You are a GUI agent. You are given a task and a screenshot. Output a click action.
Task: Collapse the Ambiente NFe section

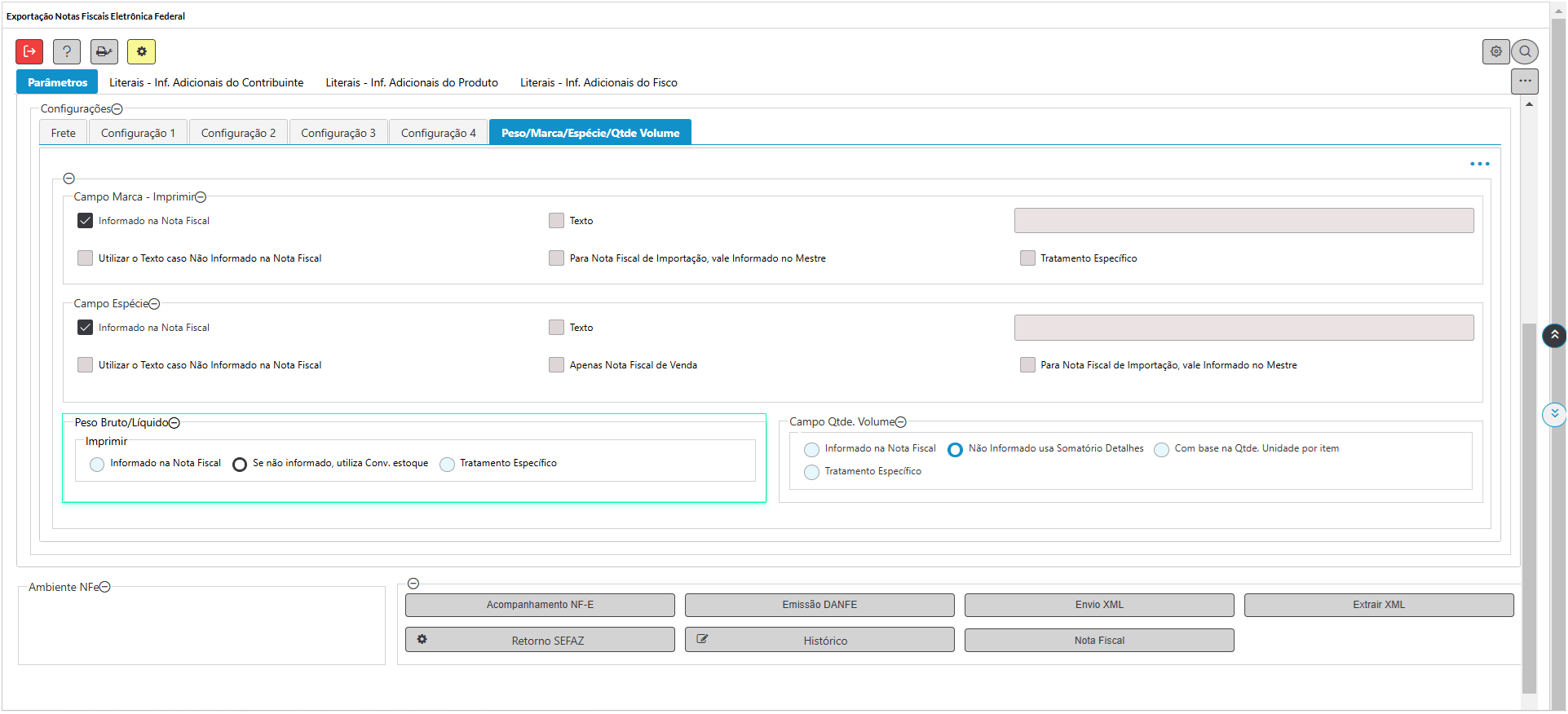(x=105, y=587)
